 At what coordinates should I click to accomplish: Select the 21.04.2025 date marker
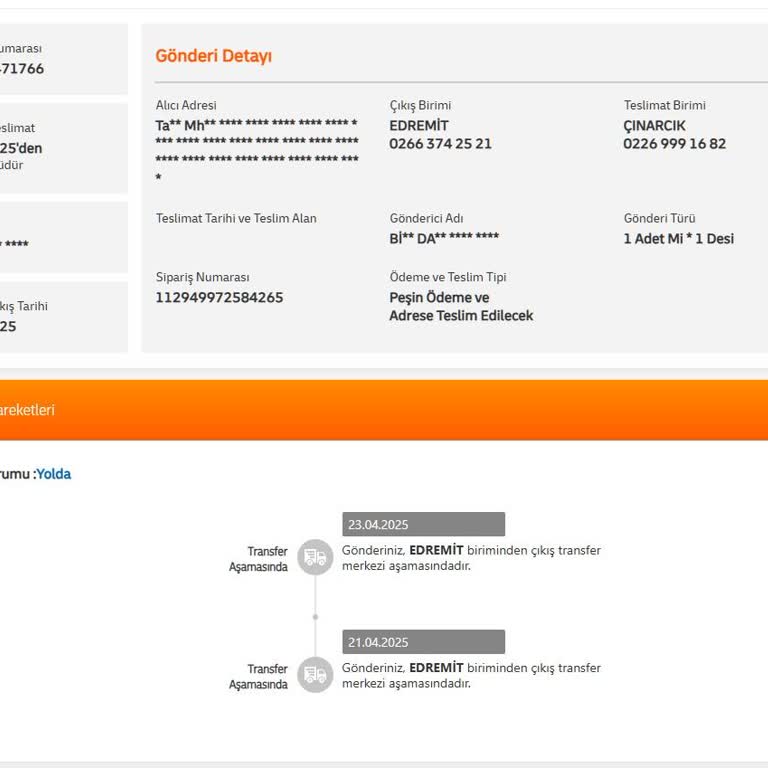(x=423, y=642)
